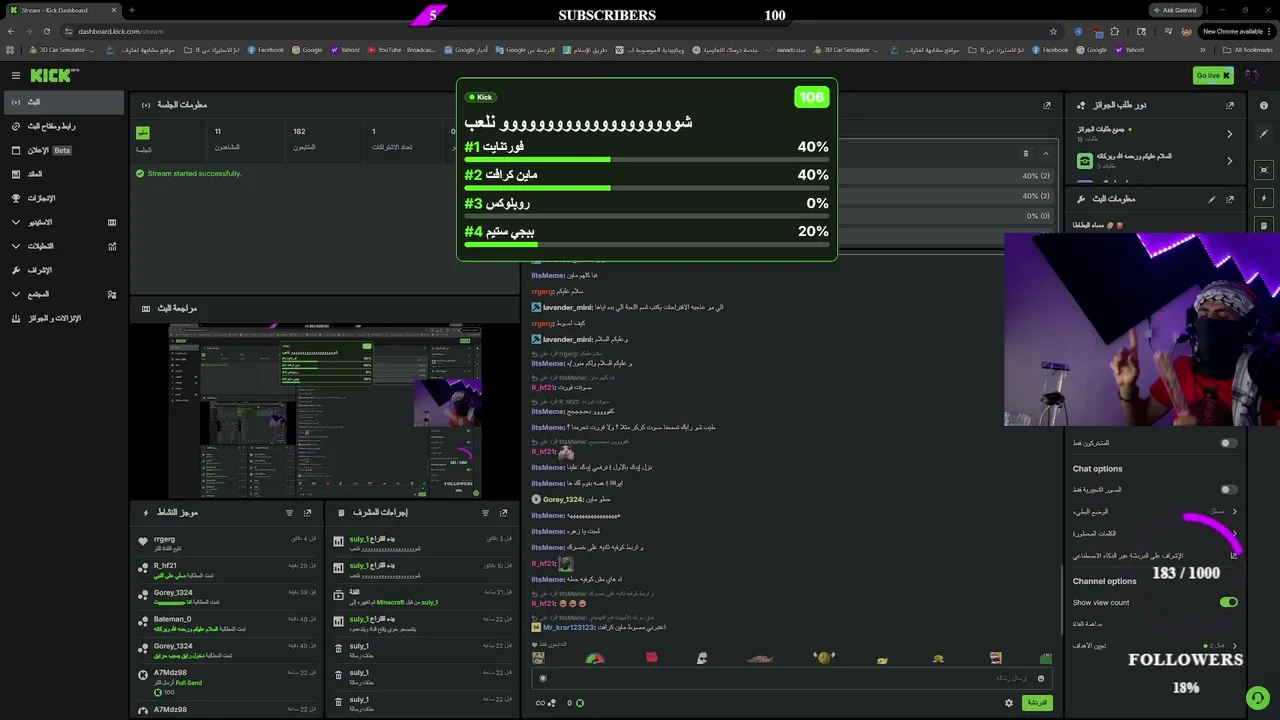Viewport: 1280px width, 720px height.
Task: Open the emoji picker in the chat input
Action: pos(1040,678)
